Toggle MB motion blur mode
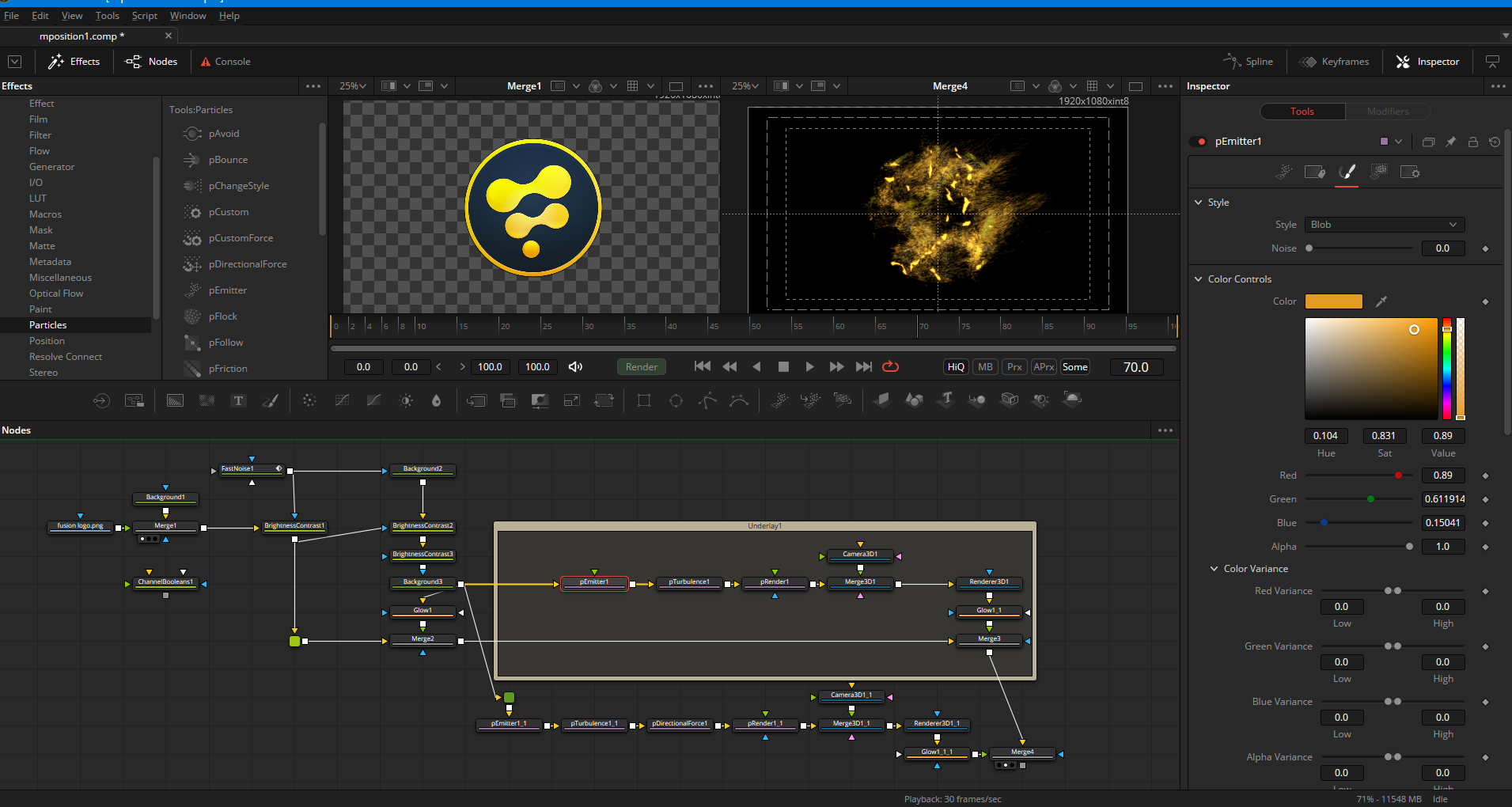The width and height of the screenshot is (1512, 807). pyautogui.click(x=985, y=367)
